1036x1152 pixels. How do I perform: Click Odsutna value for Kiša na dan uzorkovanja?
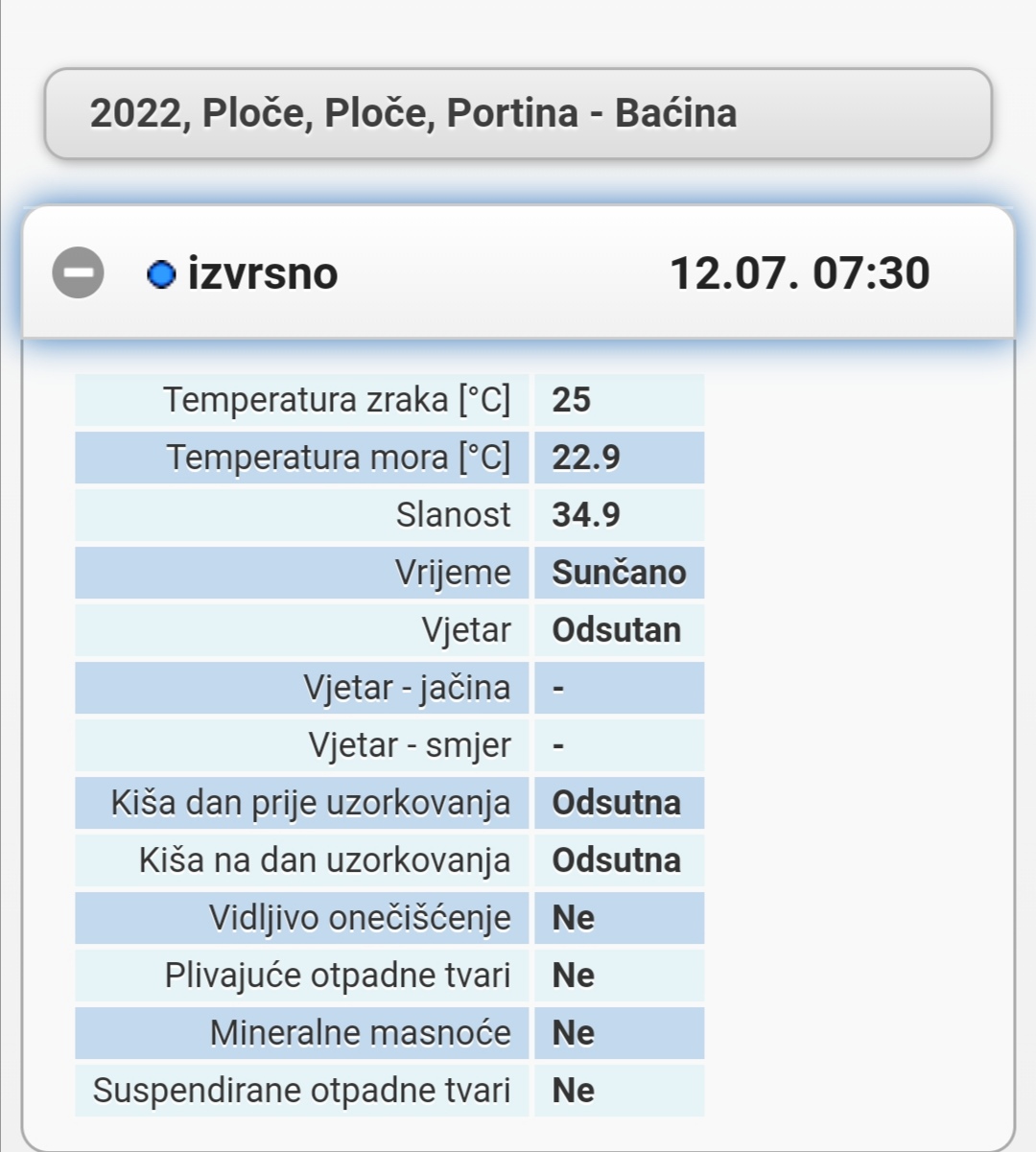coord(616,860)
